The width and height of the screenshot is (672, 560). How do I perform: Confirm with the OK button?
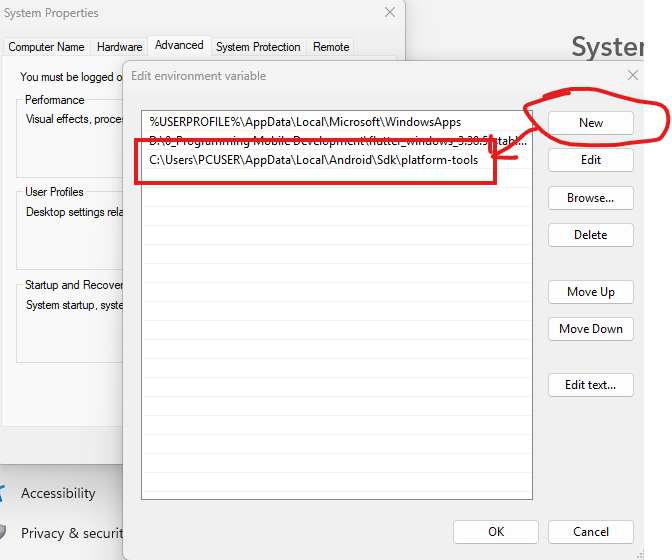pos(496,532)
